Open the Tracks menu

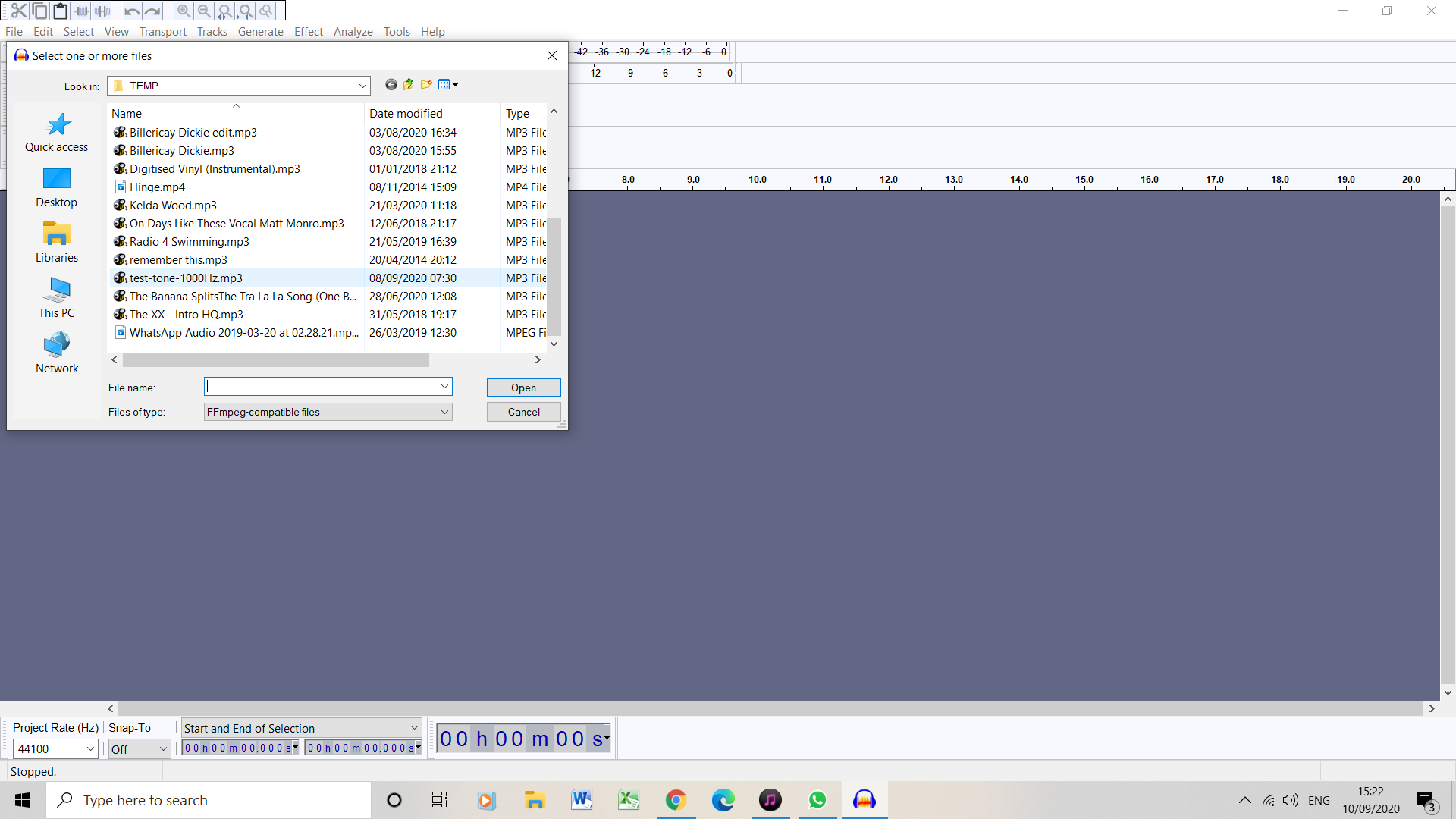pyautogui.click(x=212, y=32)
